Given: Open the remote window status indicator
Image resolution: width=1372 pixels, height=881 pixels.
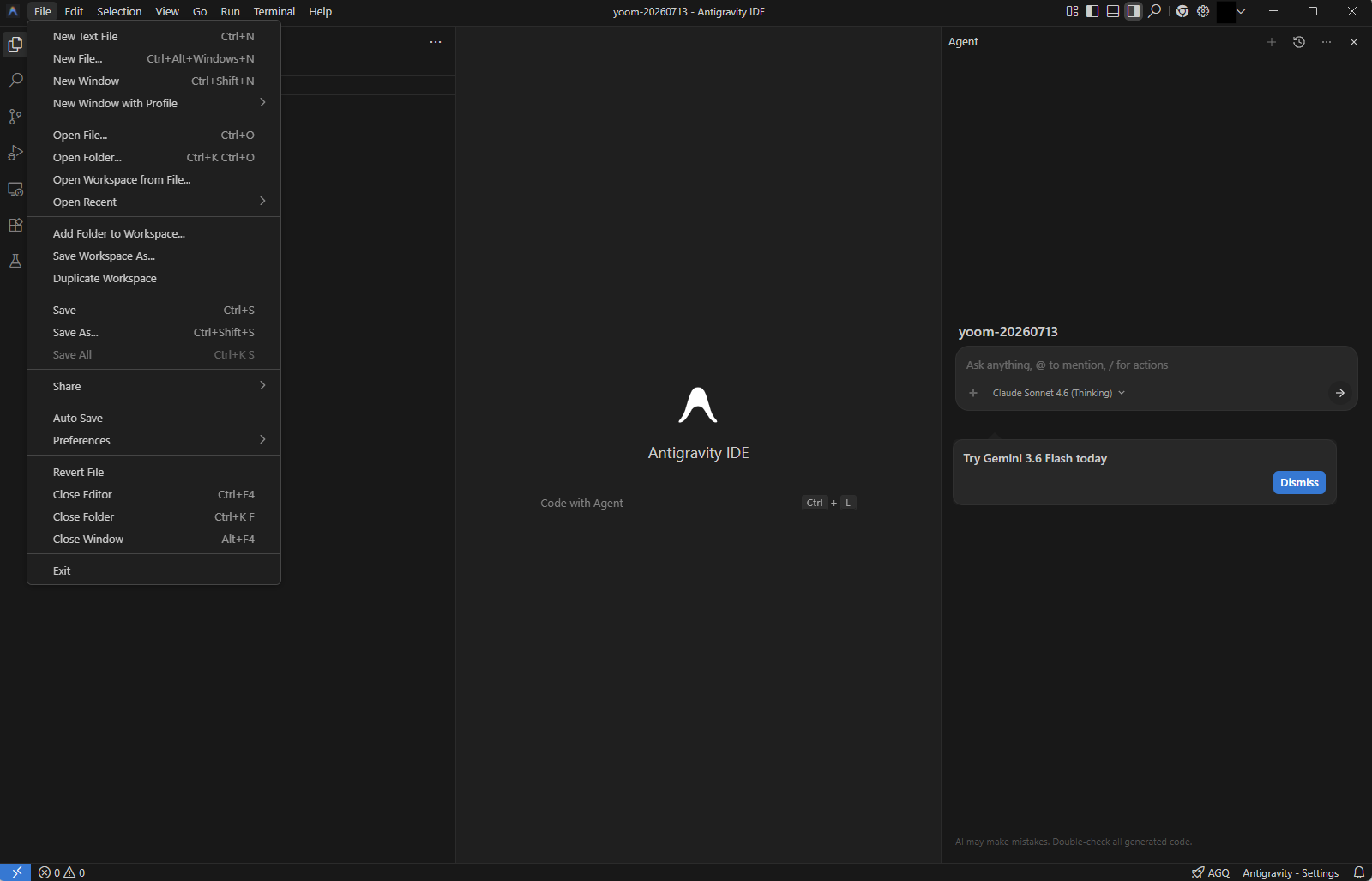Looking at the screenshot, I should (15, 872).
